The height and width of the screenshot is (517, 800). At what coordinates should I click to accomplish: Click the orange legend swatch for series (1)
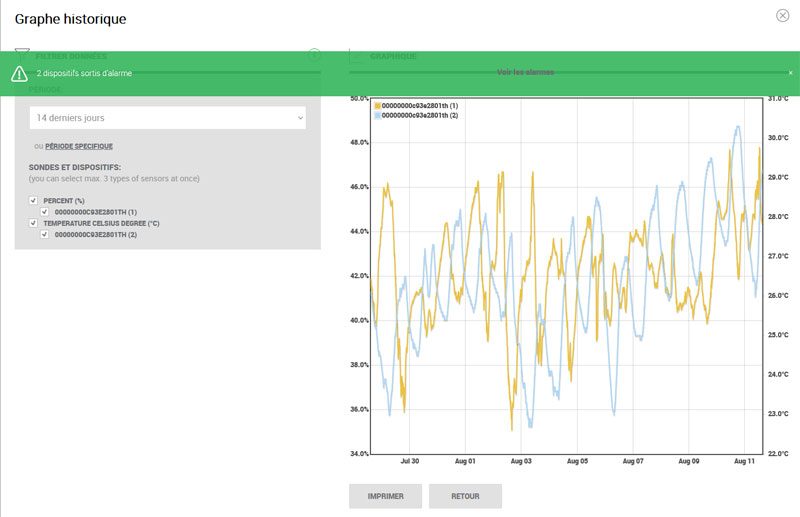378,106
